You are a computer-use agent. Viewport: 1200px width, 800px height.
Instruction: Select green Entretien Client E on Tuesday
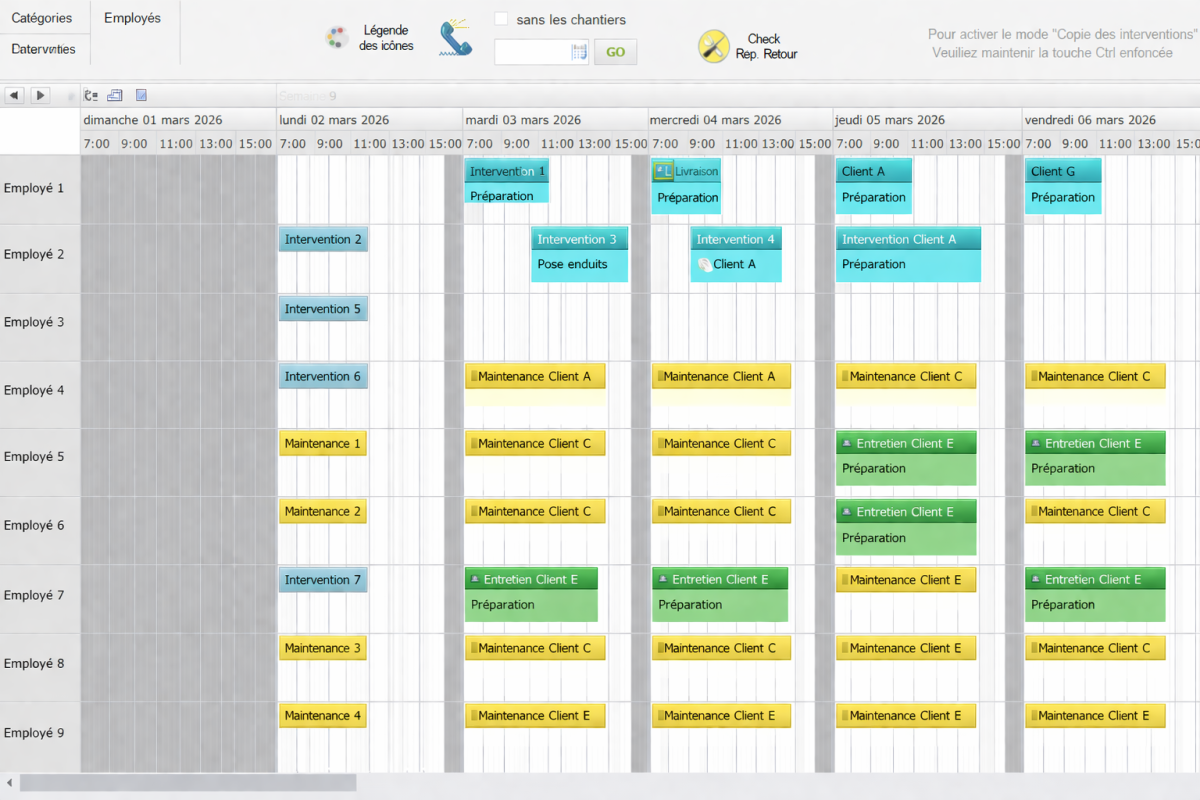coord(531,594)
